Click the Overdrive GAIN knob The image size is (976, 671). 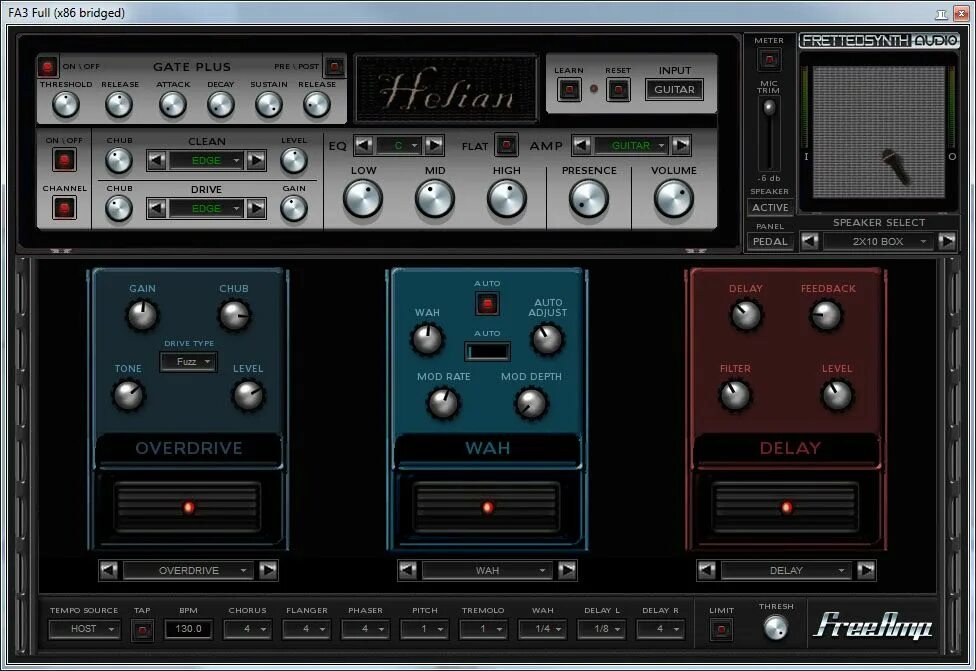click(x=142, y=315)
